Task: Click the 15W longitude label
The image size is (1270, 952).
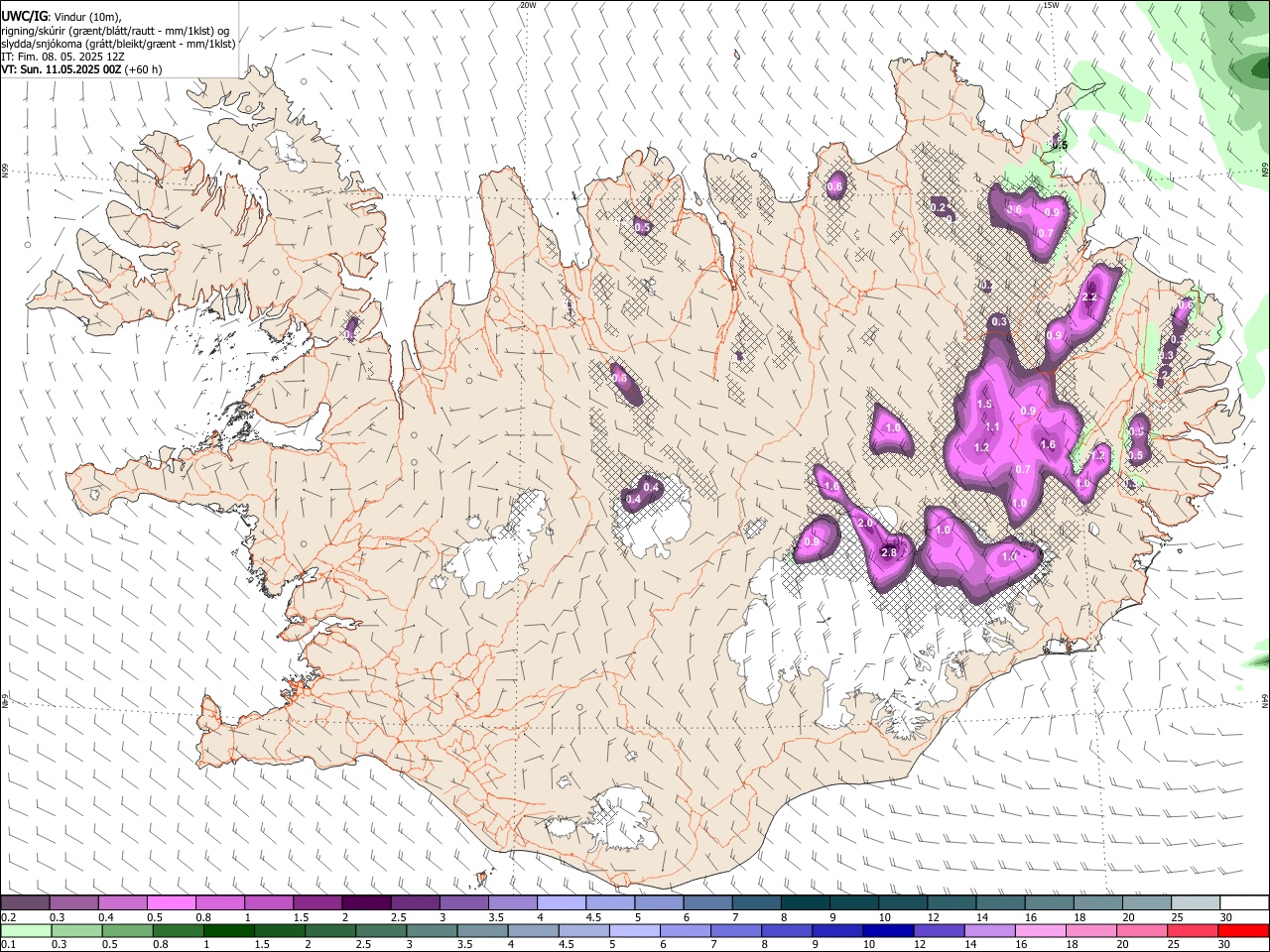Action: tap(1051, 5)
